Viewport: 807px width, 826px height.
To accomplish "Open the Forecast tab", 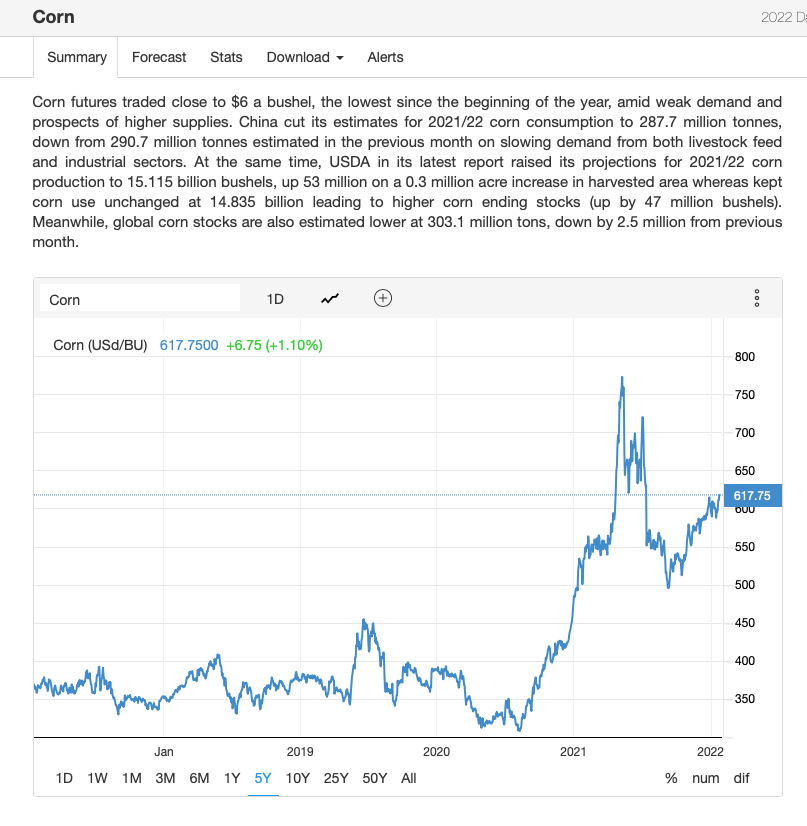I will (x=159, y=57).
